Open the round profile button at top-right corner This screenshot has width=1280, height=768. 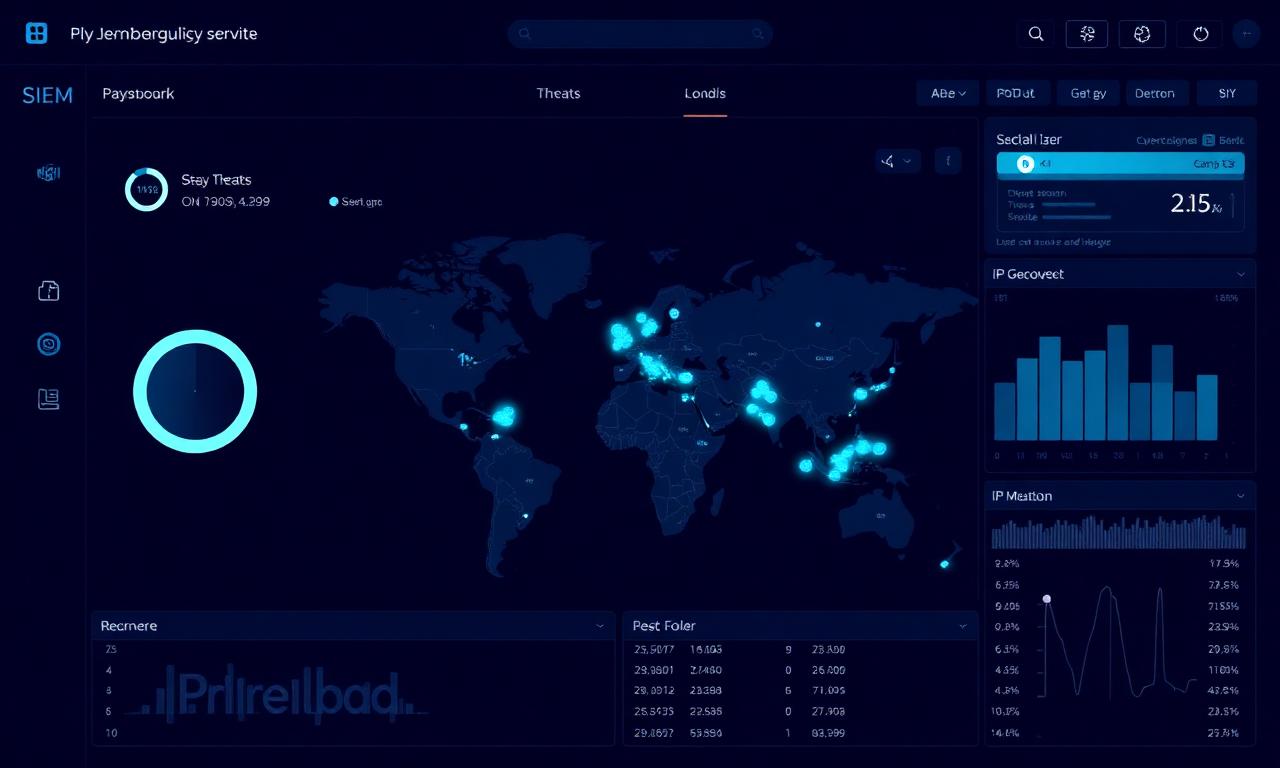1246,34
